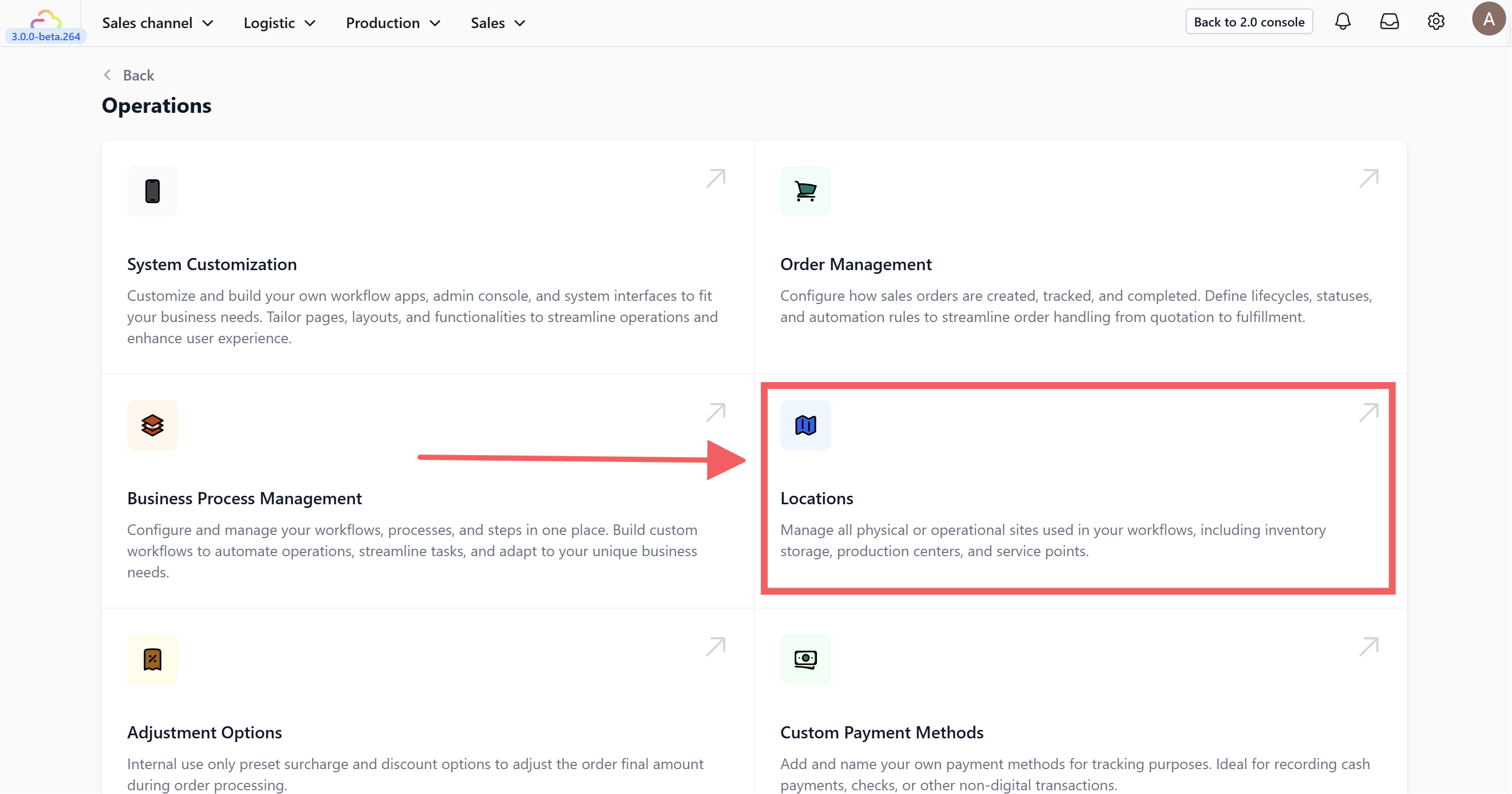Click the Business Process Management layers icon
Screen dimensions: 1512x794
tap(152, 425)
